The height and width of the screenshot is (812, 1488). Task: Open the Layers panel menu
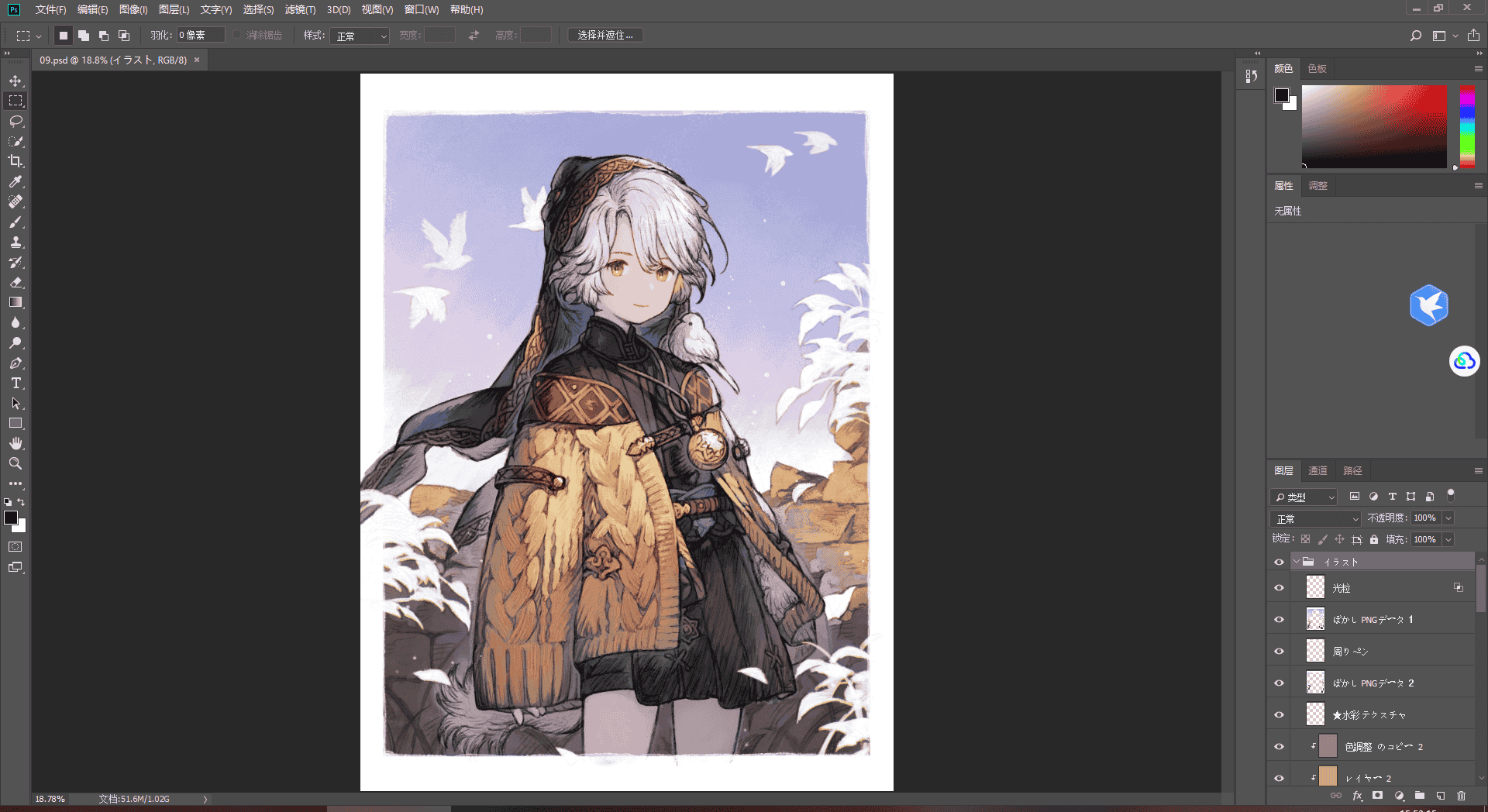point(1478,471)
